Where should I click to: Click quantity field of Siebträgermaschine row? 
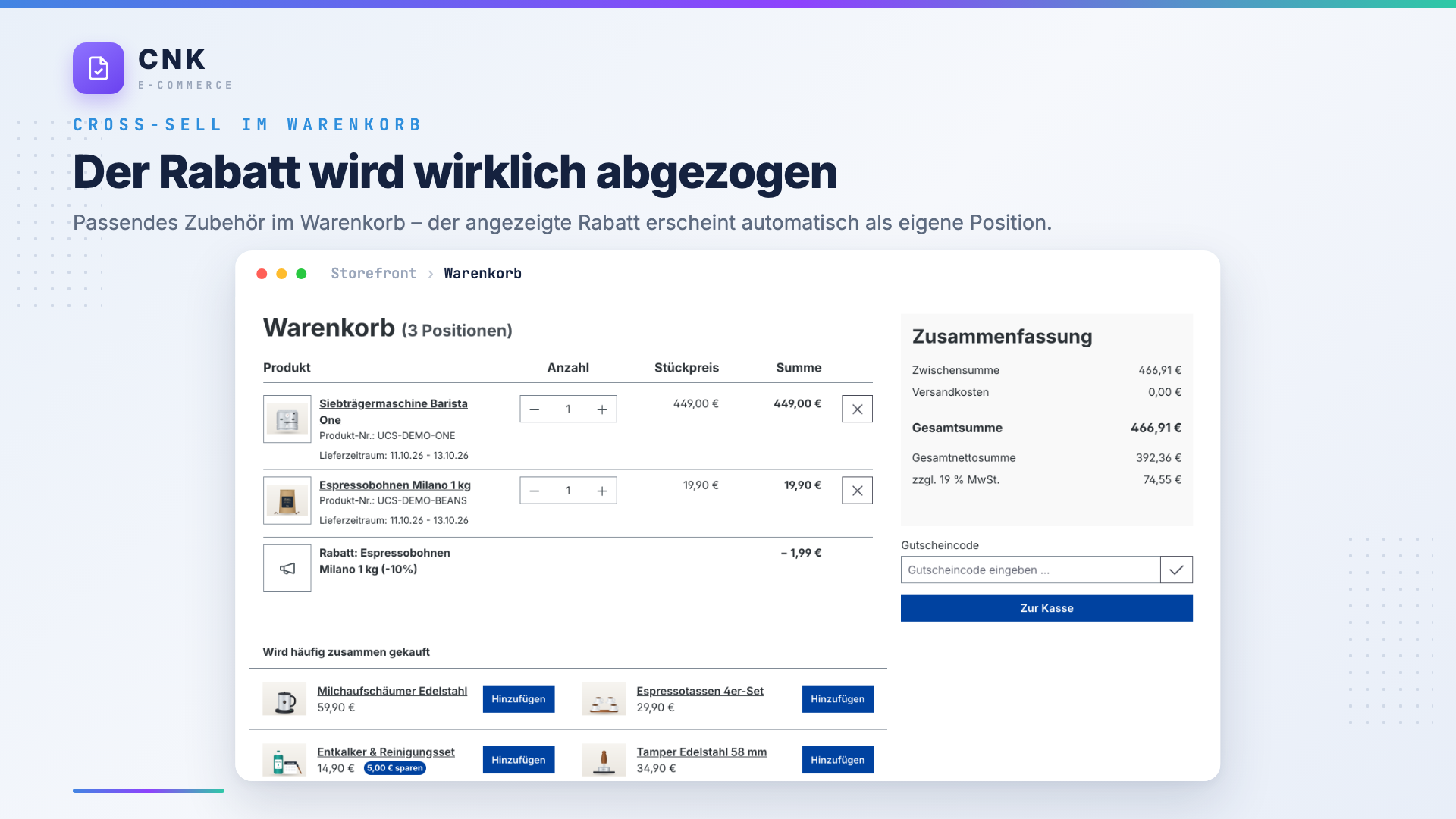point(568,409)
